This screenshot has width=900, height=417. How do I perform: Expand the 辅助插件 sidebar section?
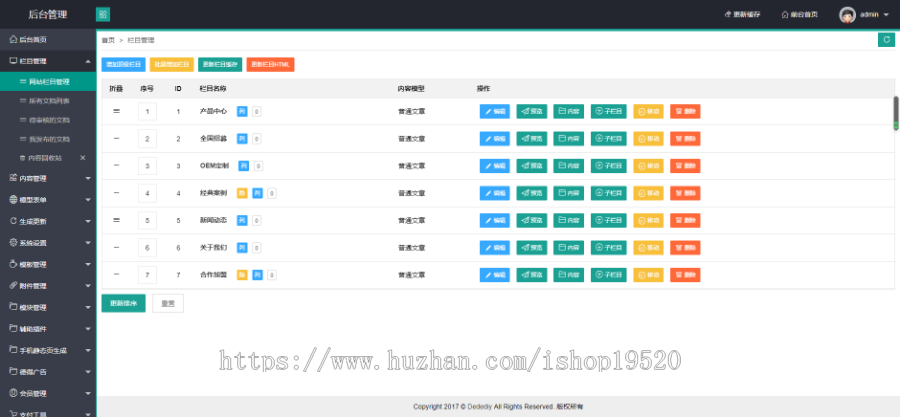click(x=88, y=329)
